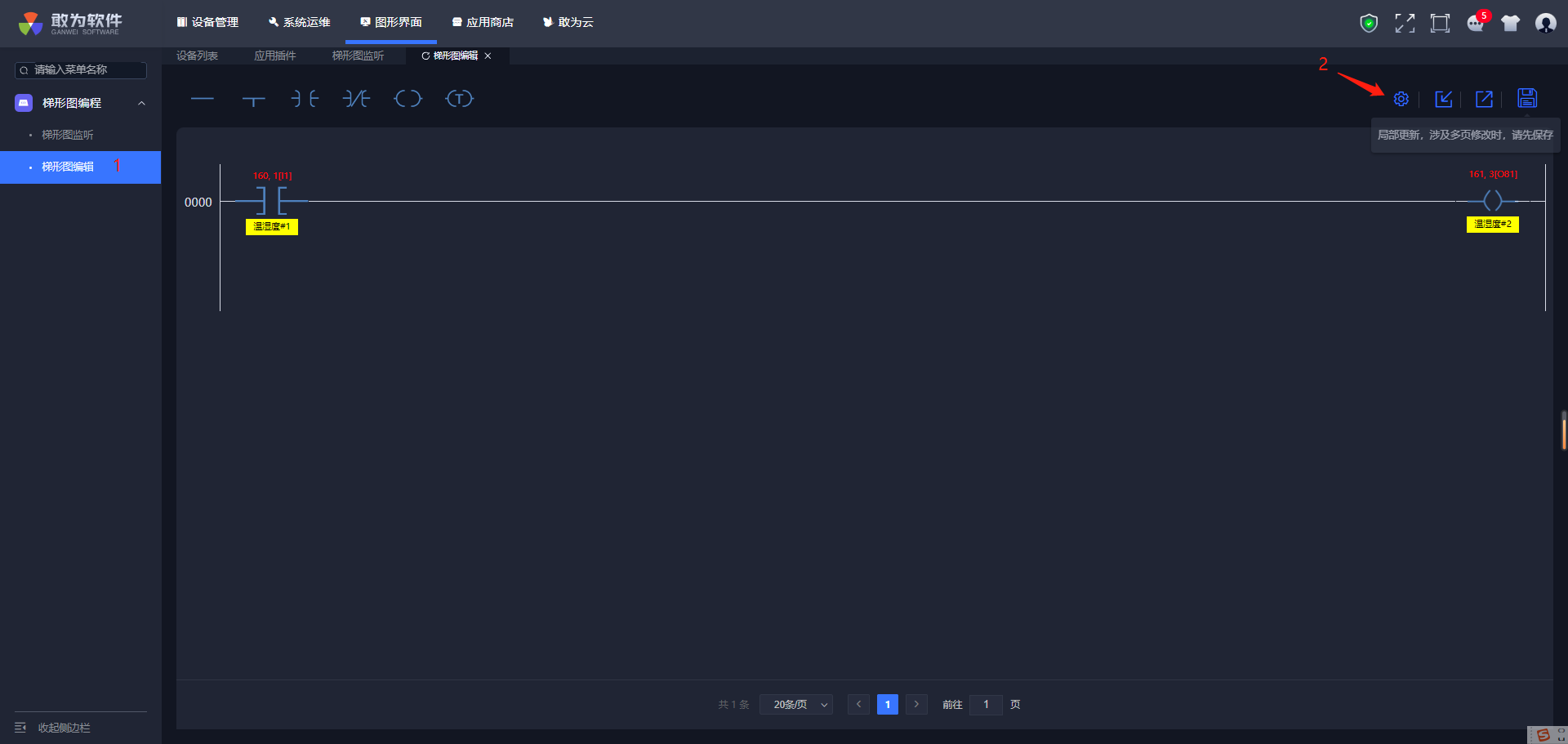Screen dimensions: 1568x744
Task: Click the red 161, 3[O81] address text
Action: click(1493, 174)
